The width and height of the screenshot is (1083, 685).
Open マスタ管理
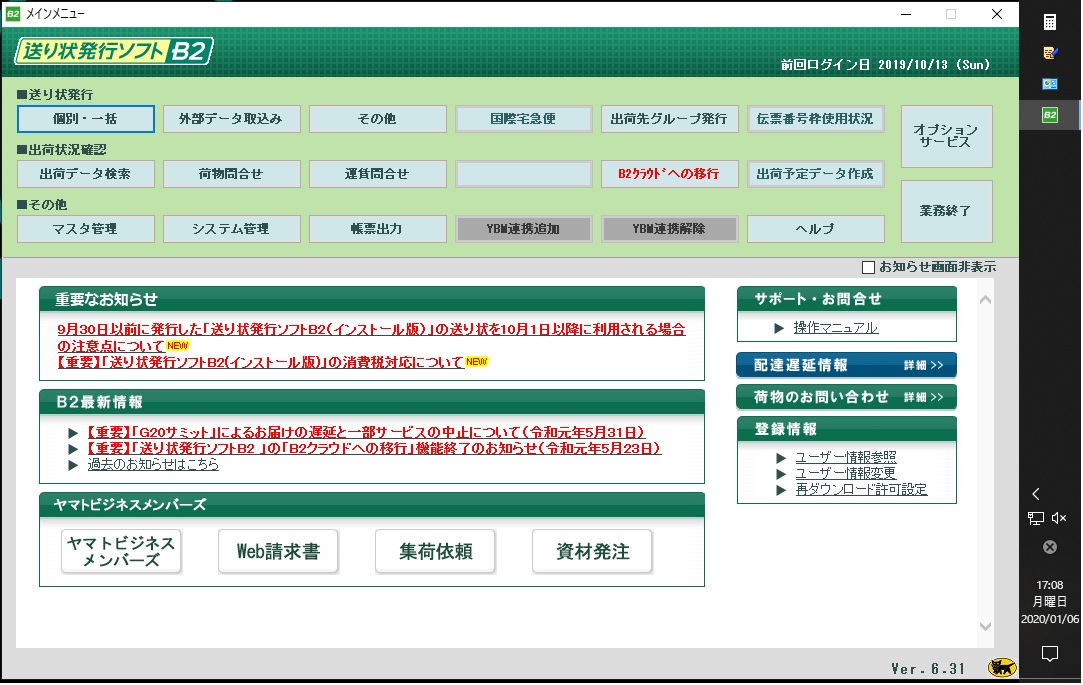[86, 229]
